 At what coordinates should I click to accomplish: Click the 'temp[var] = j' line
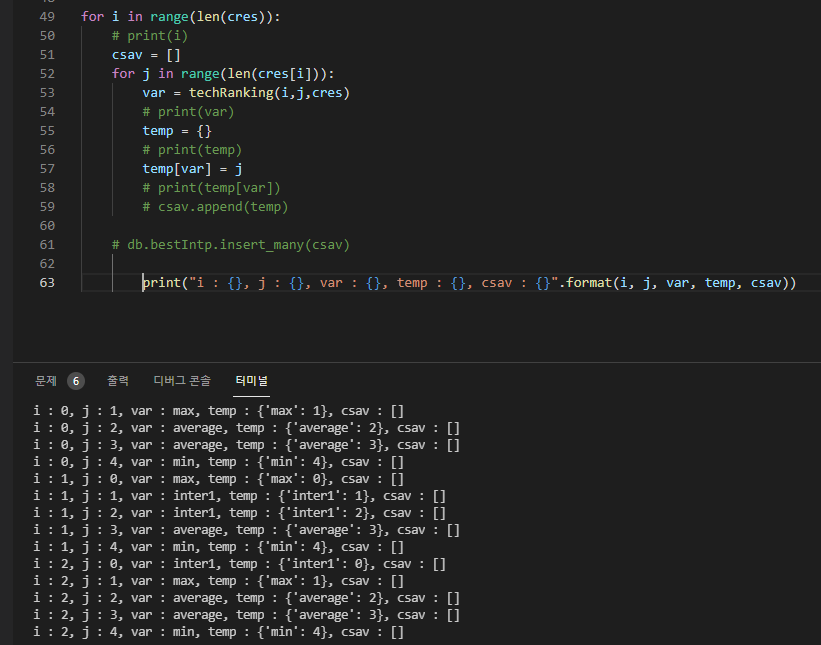tap(192, 169)
